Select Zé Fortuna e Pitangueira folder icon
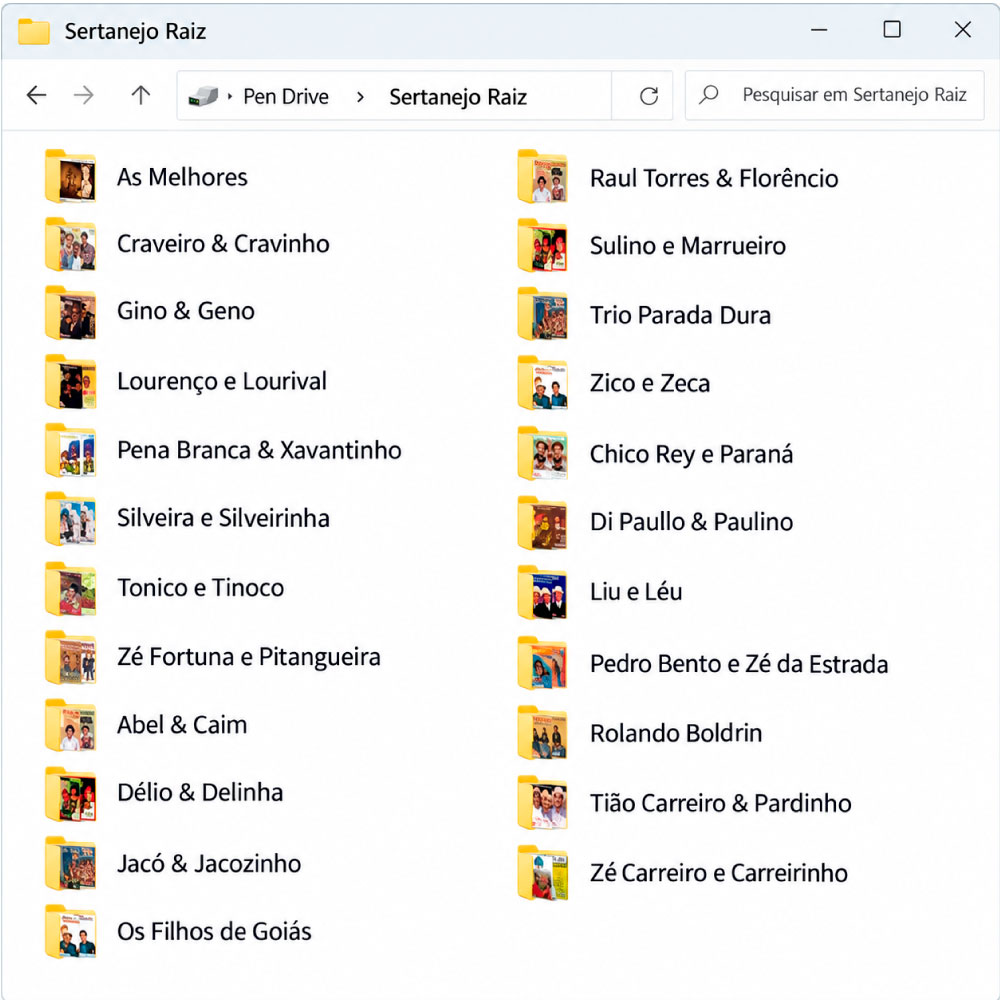 tap(70, 657)
